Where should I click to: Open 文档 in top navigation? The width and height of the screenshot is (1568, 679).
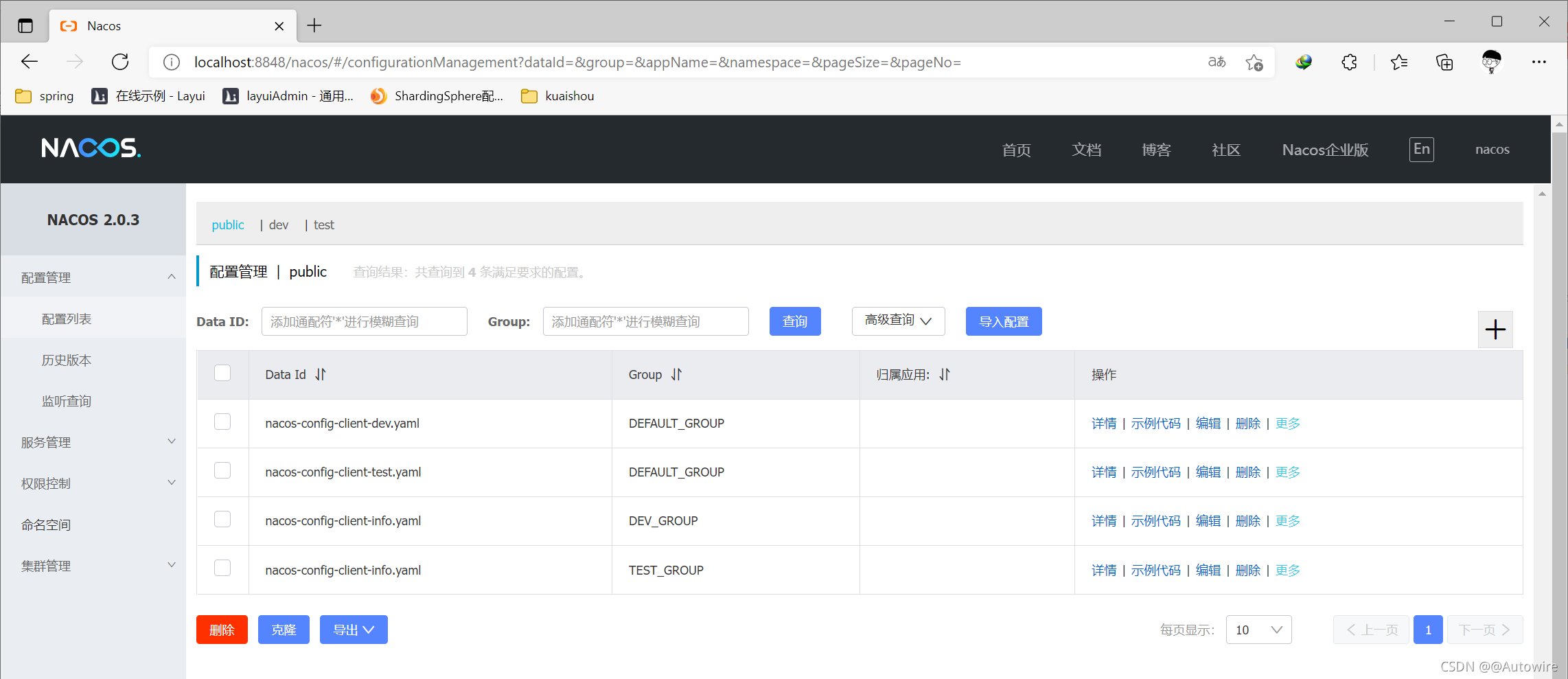coord(1087,150)
